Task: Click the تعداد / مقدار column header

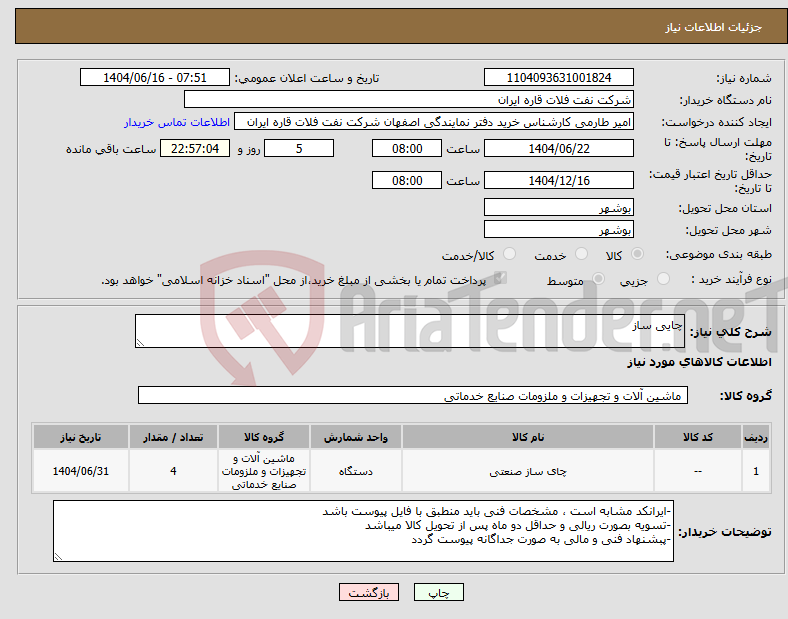Action: (173, 437)
